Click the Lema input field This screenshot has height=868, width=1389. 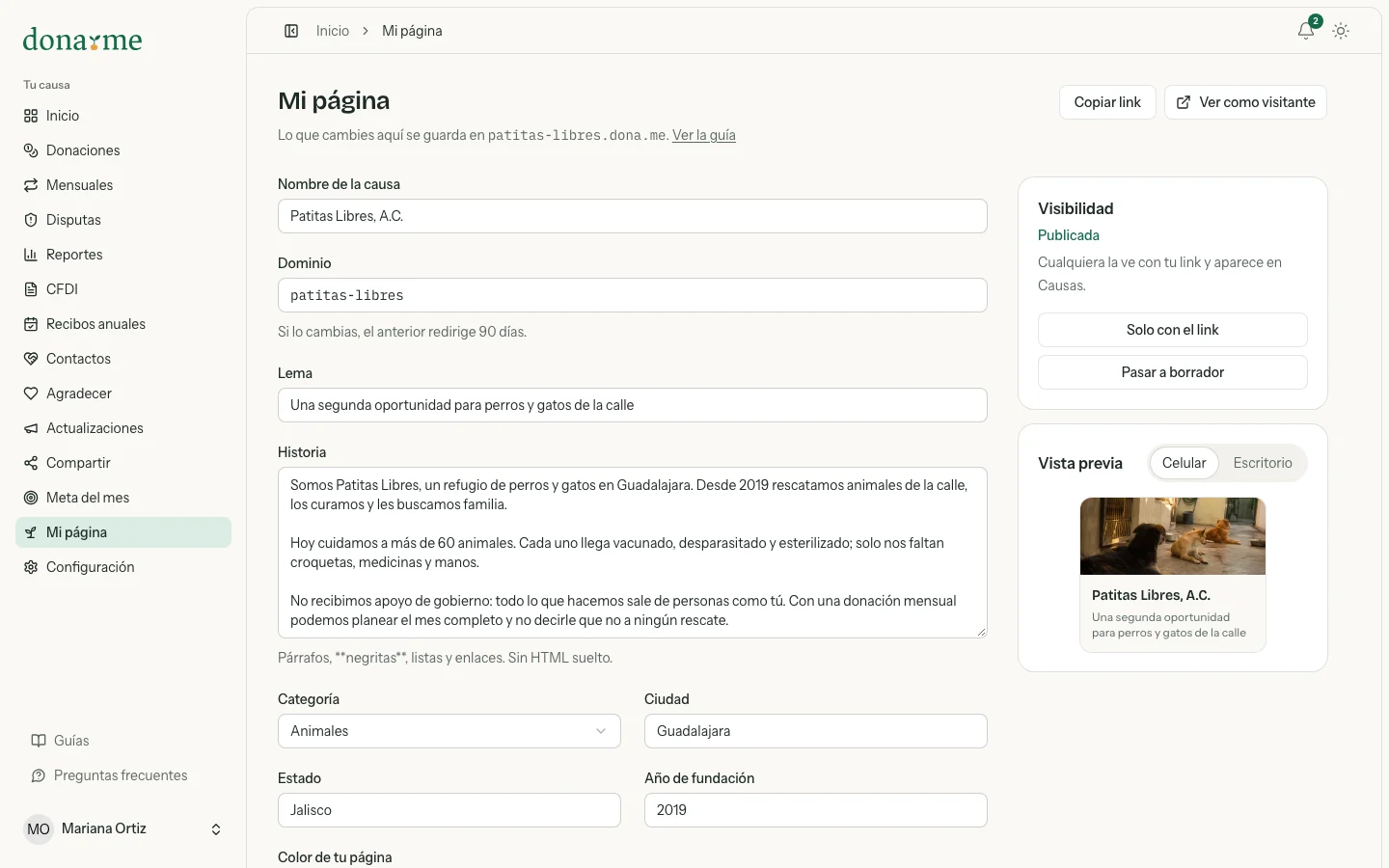click(633, 405)
